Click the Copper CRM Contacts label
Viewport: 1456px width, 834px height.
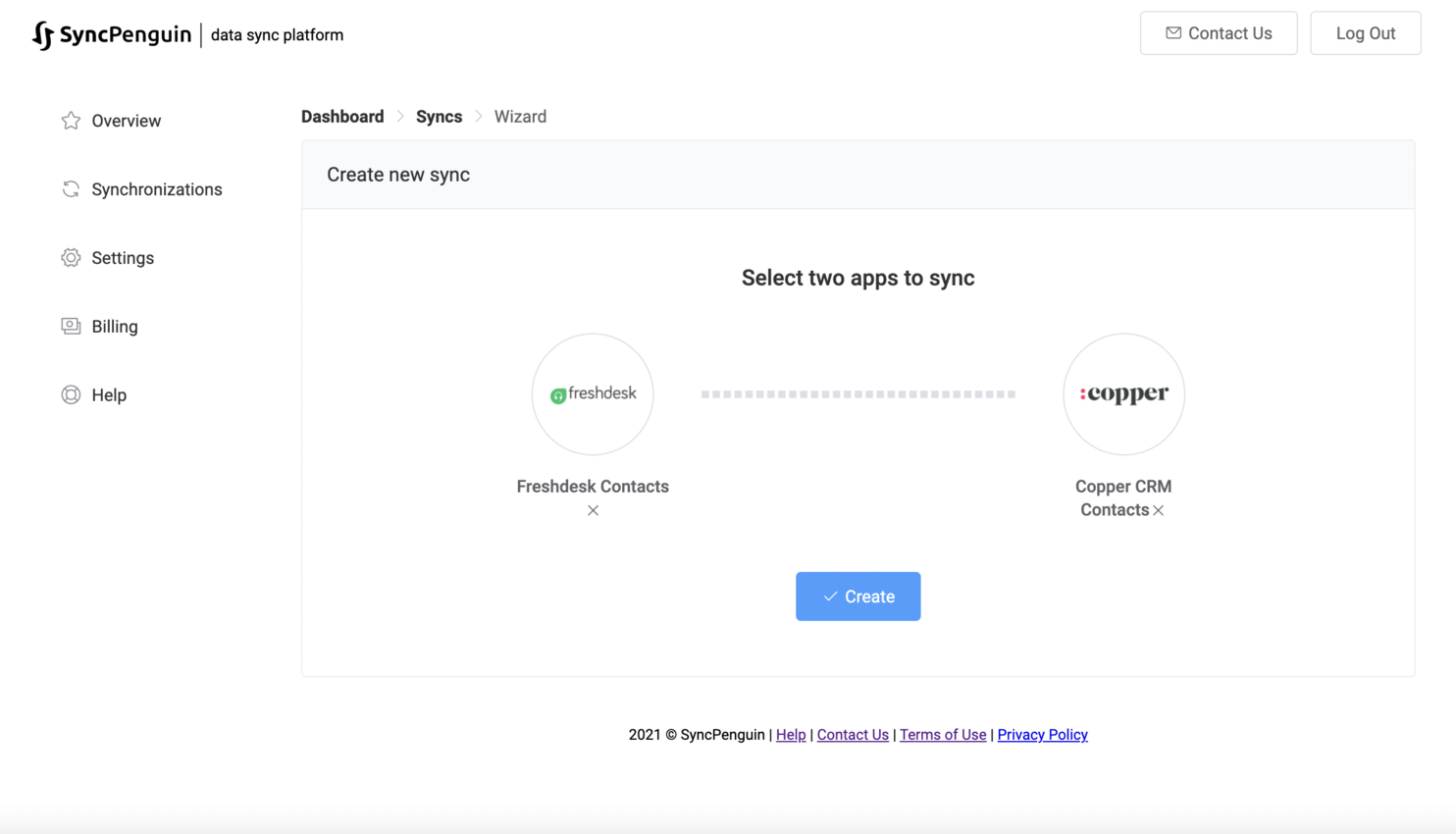tap(1123, 498)
